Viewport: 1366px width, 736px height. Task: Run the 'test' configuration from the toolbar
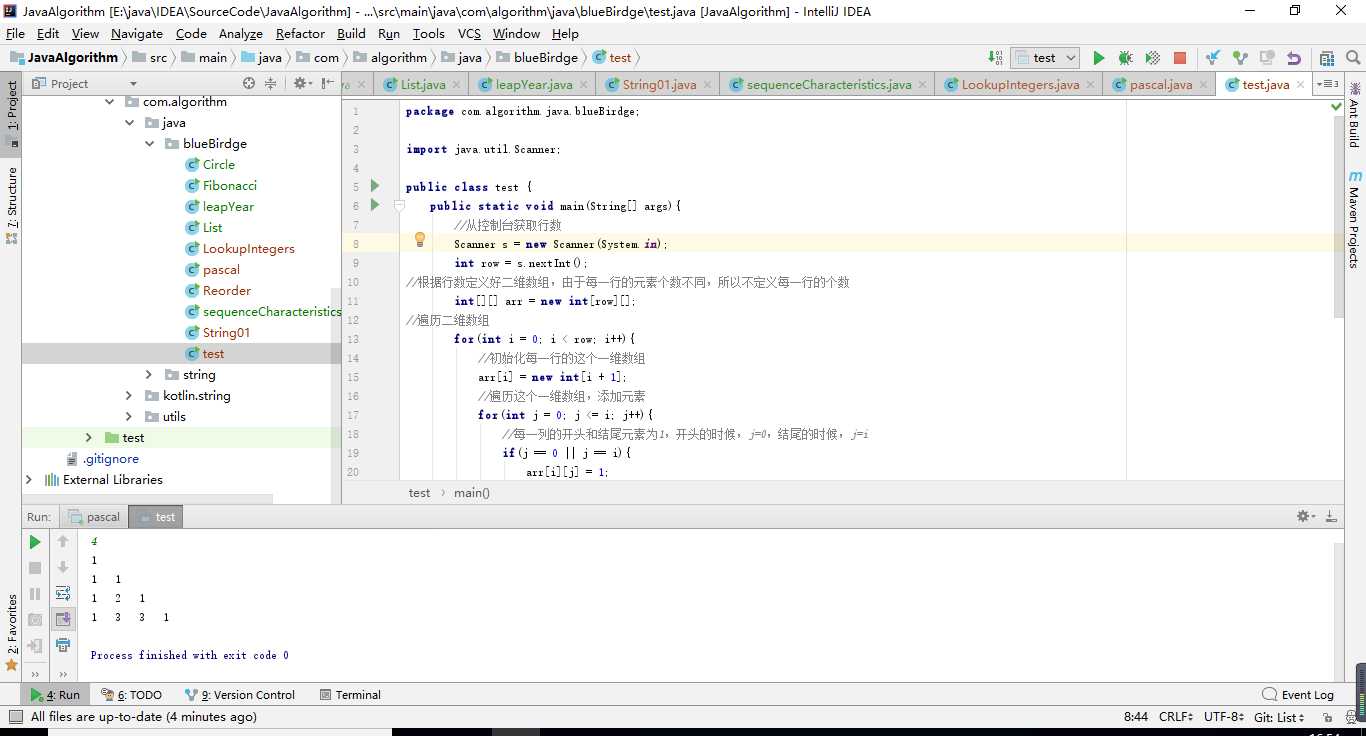tap(1099, 58)
